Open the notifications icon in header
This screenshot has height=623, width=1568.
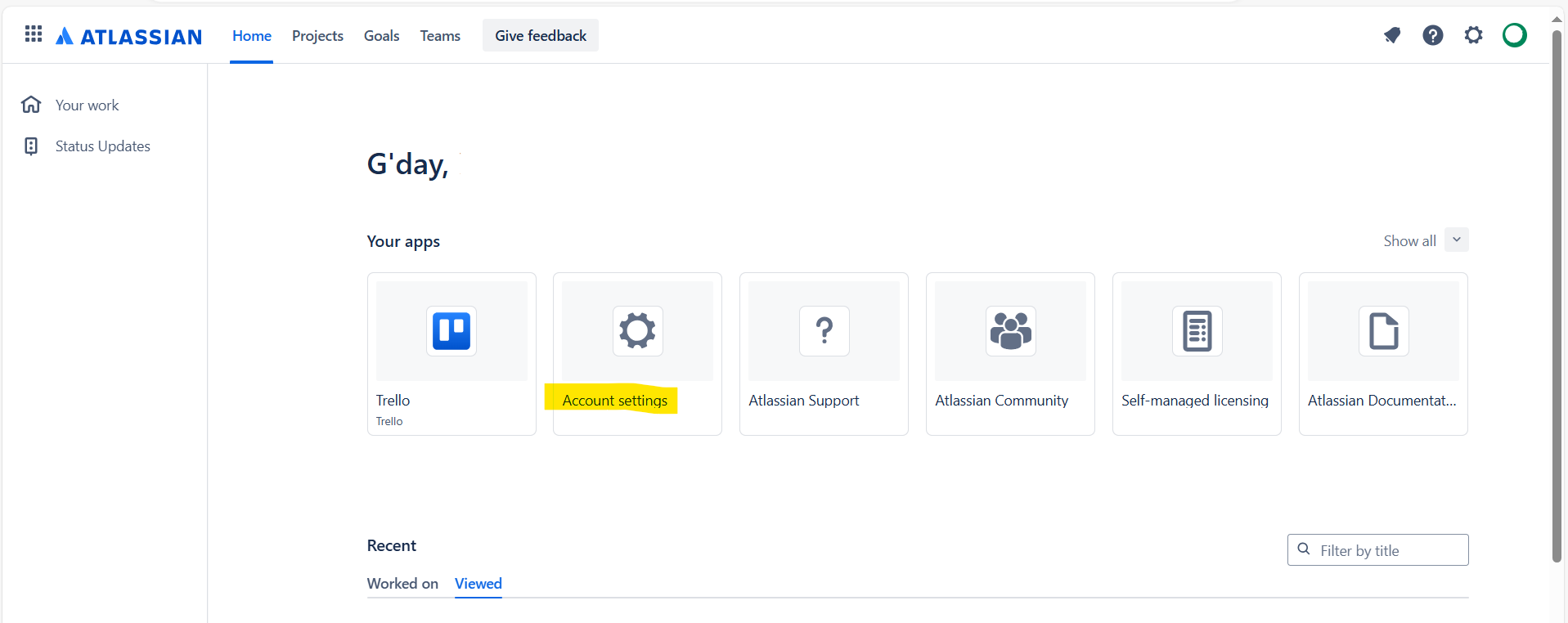pos(1392,35)
